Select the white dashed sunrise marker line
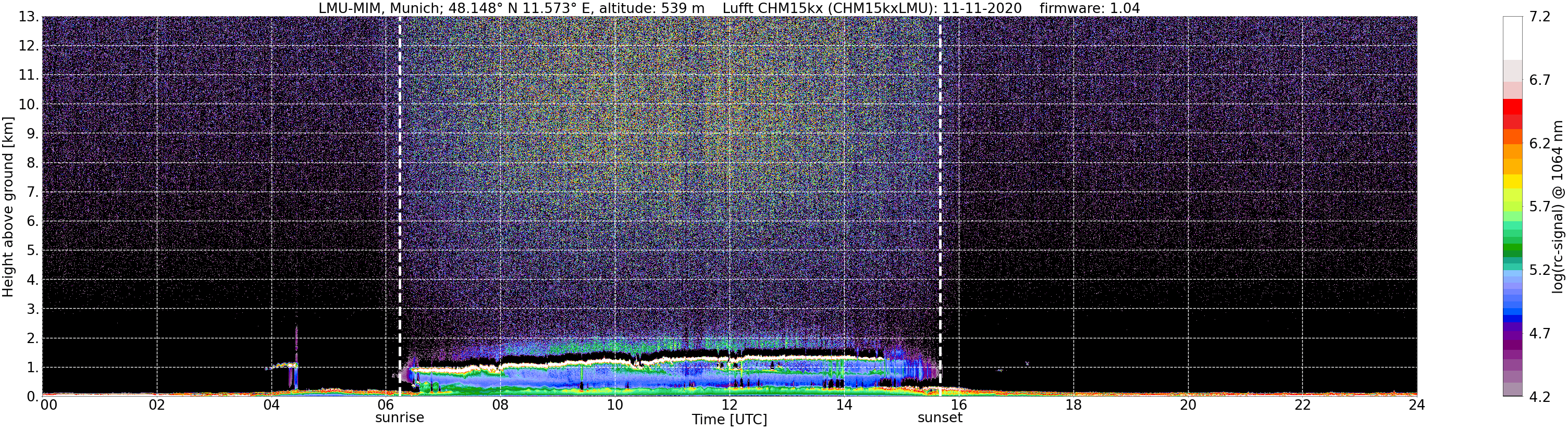 [x=400, y=206]
